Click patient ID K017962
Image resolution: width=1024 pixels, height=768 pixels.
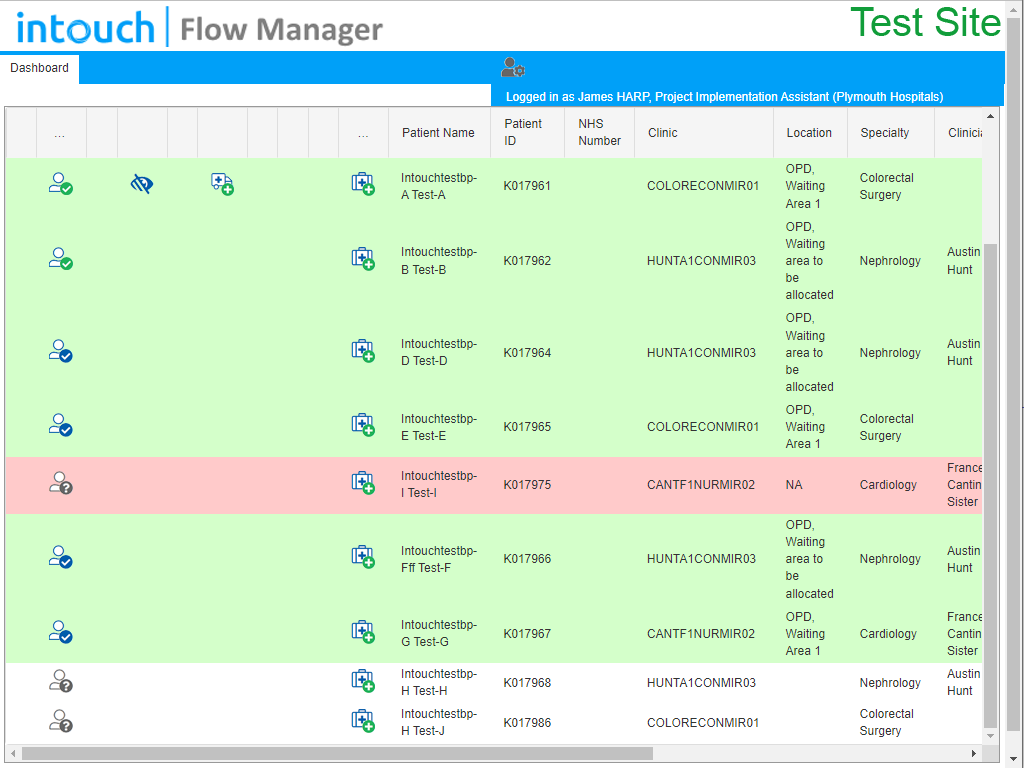[527, 261]
